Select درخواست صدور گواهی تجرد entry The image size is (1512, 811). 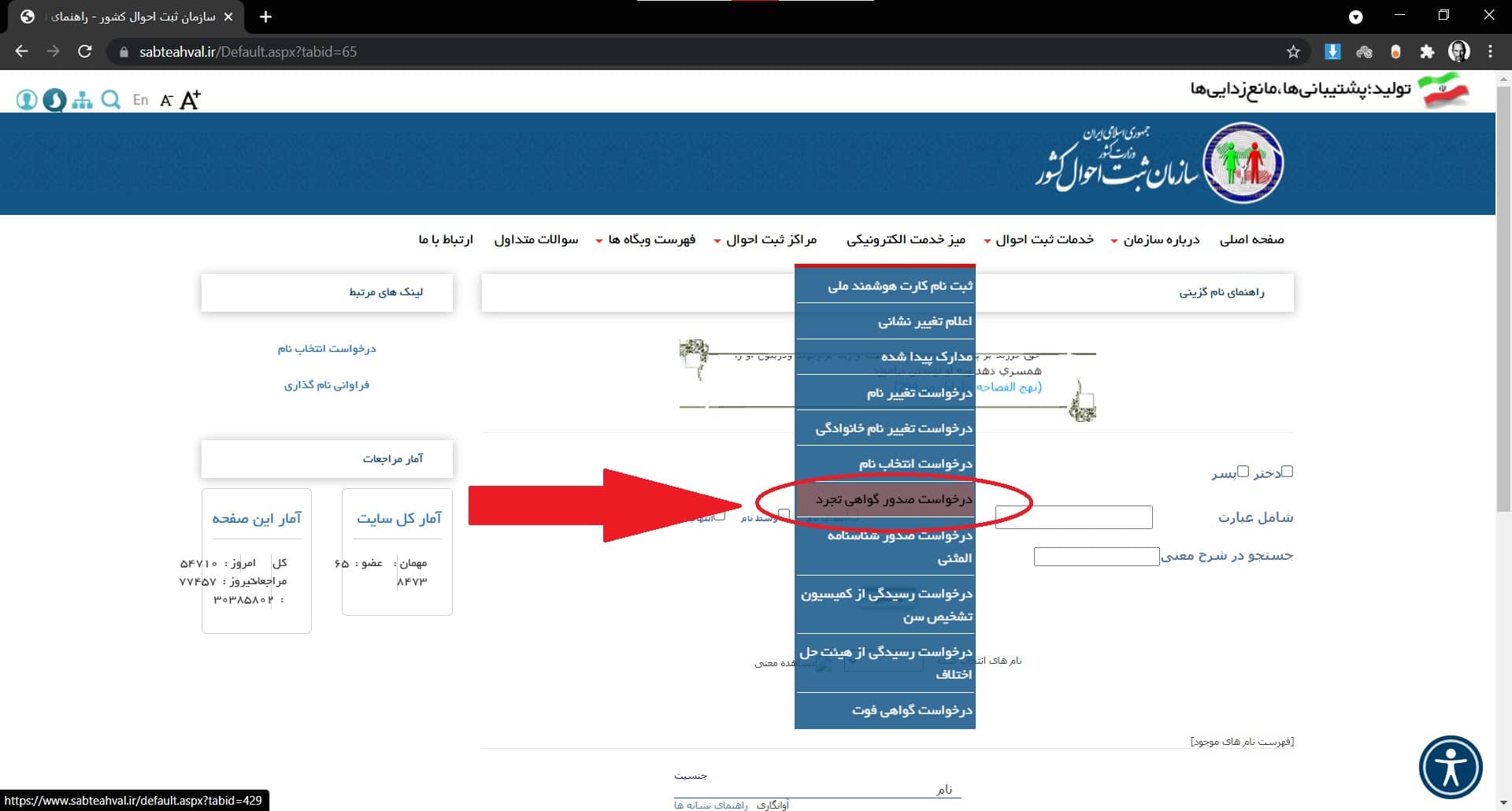coord(885,499)
